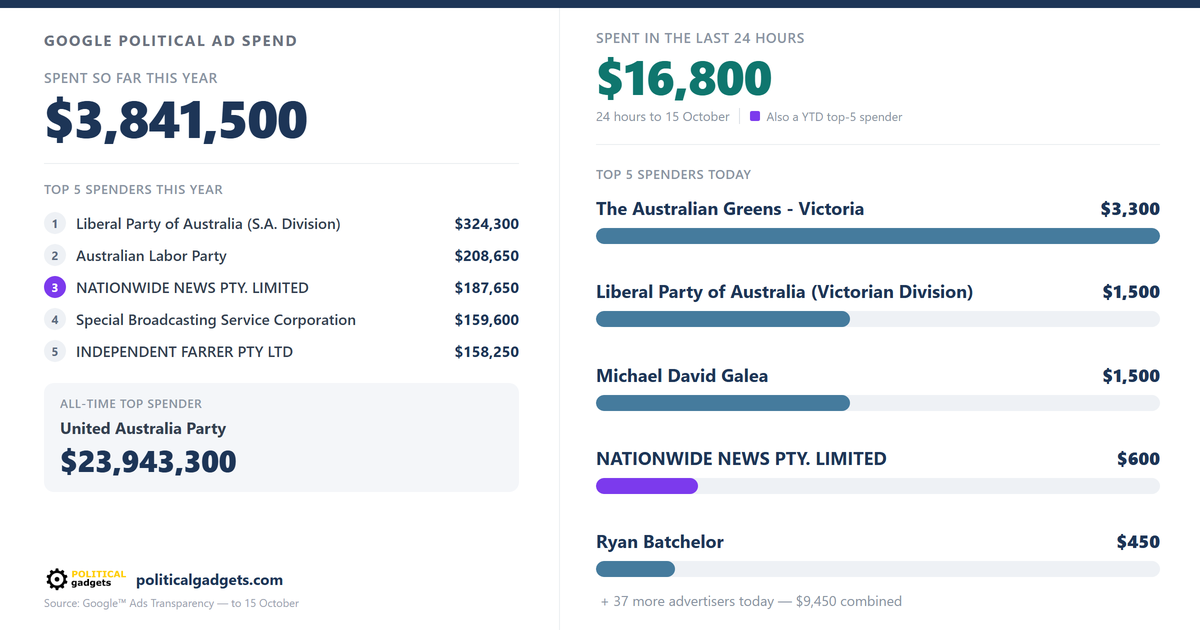1200x630 pixels.
Task: Click 'Also a YTD top-5 spender' legend text
Action: point(834,117)
